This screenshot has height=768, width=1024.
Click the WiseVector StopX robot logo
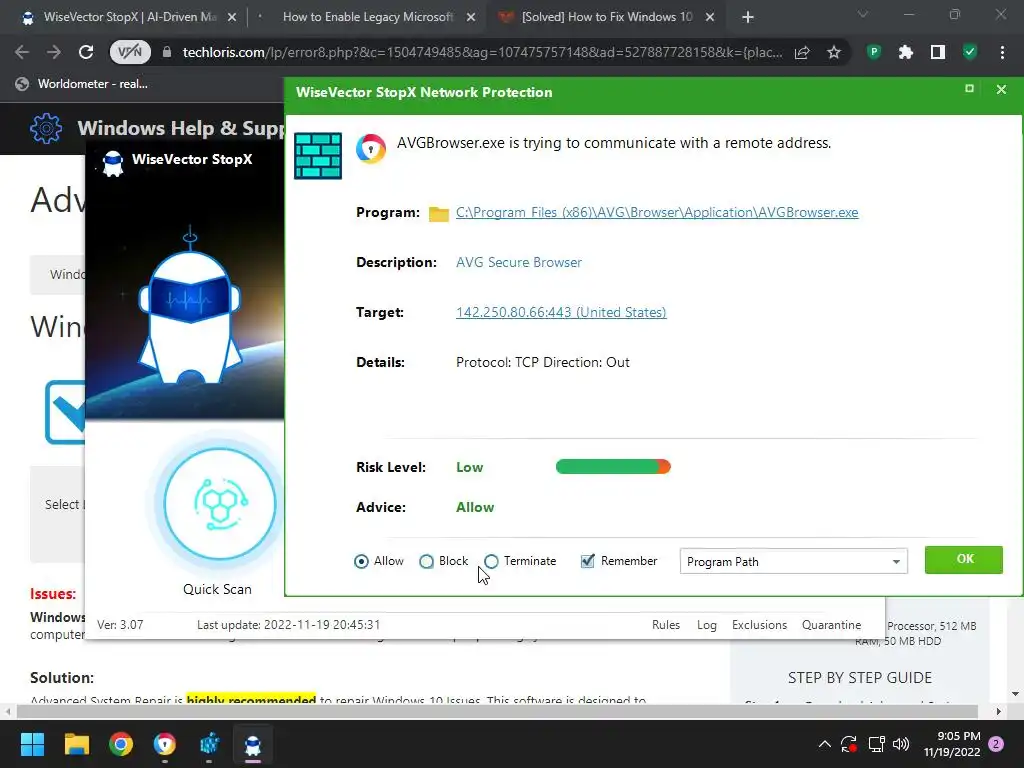pyautogui.click(x=113, y=164)
